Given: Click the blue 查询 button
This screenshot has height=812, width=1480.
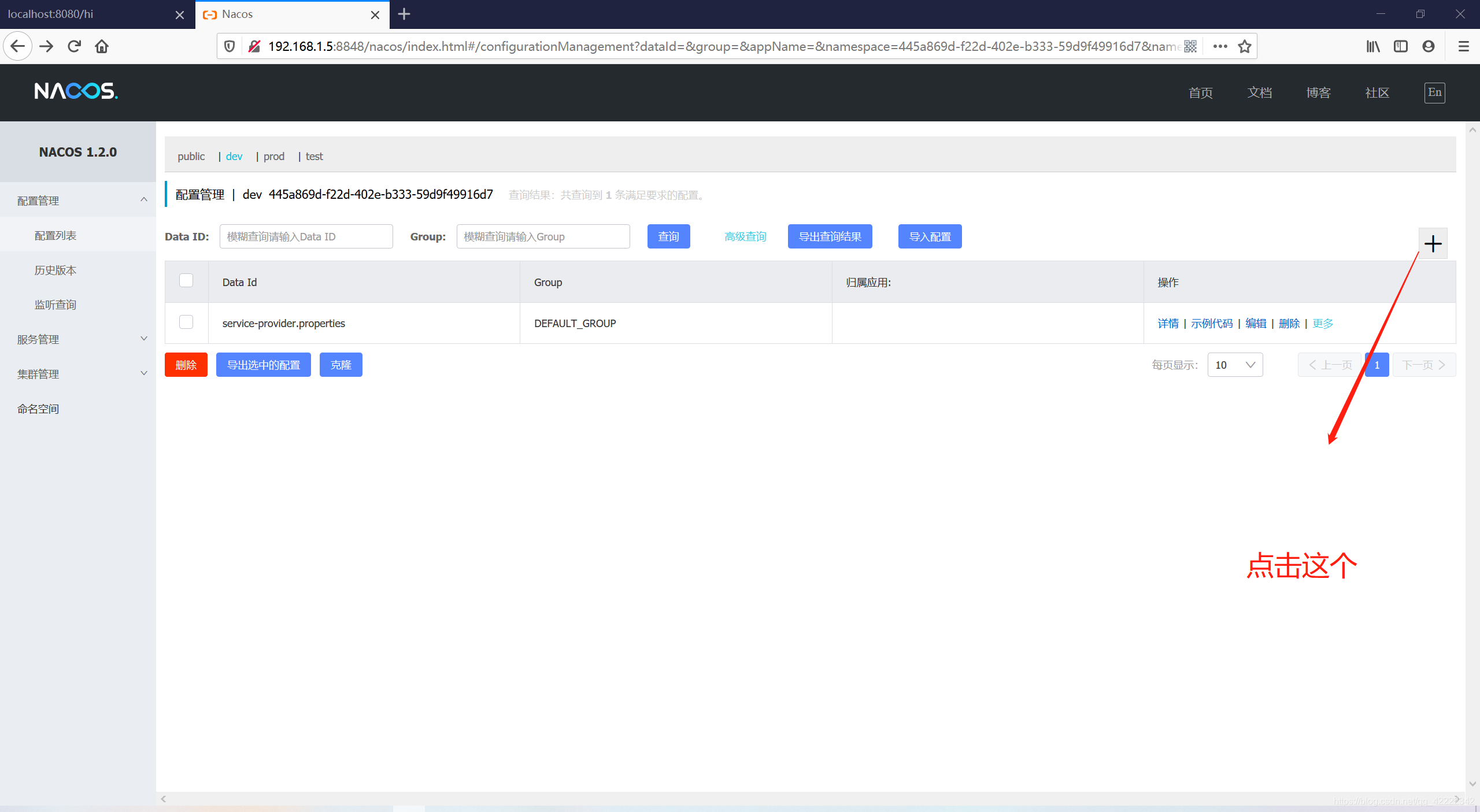Looking at the screenshot, I should [x=668, y=236].
